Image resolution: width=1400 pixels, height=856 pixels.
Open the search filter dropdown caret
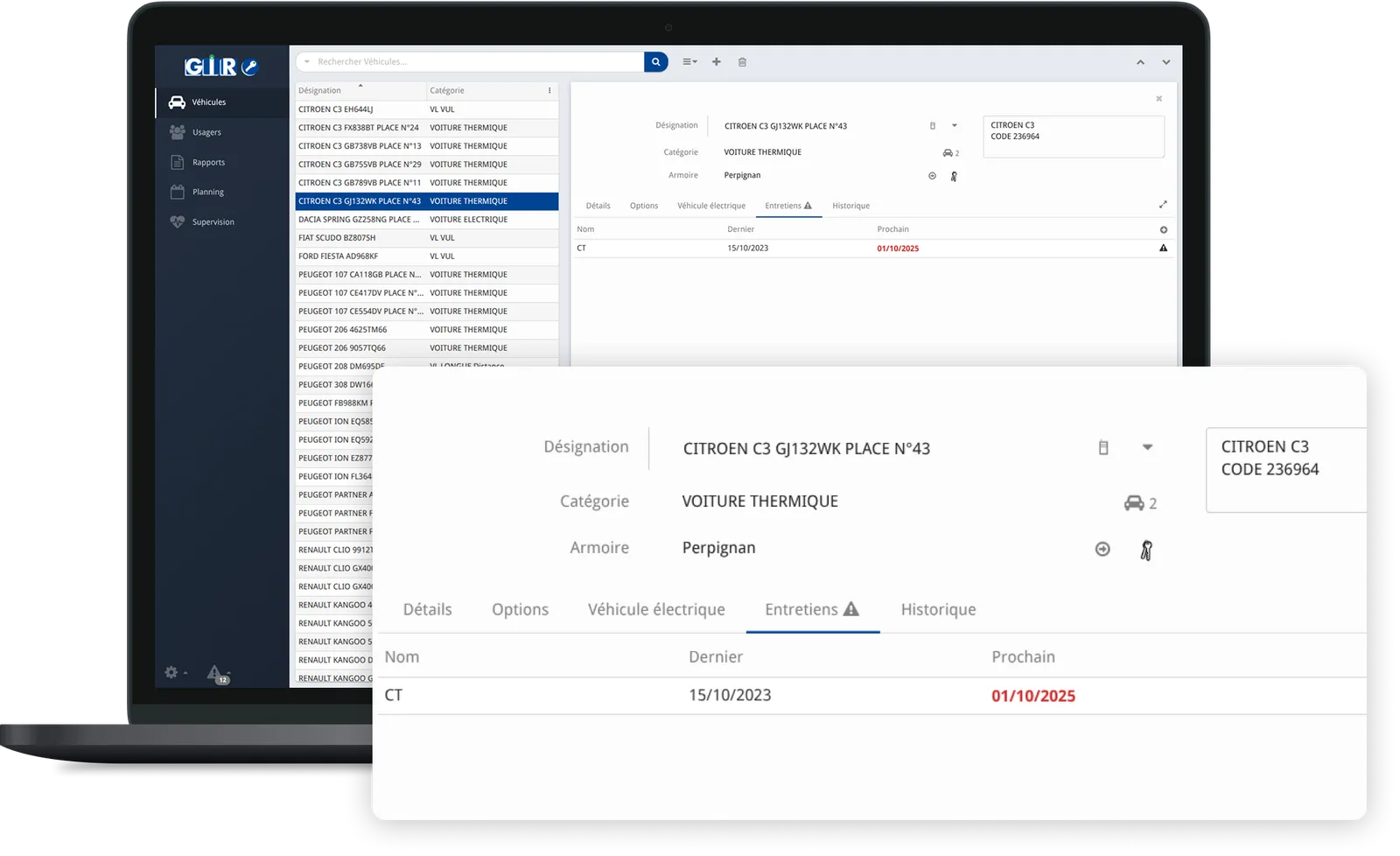[x=306, y=61]
